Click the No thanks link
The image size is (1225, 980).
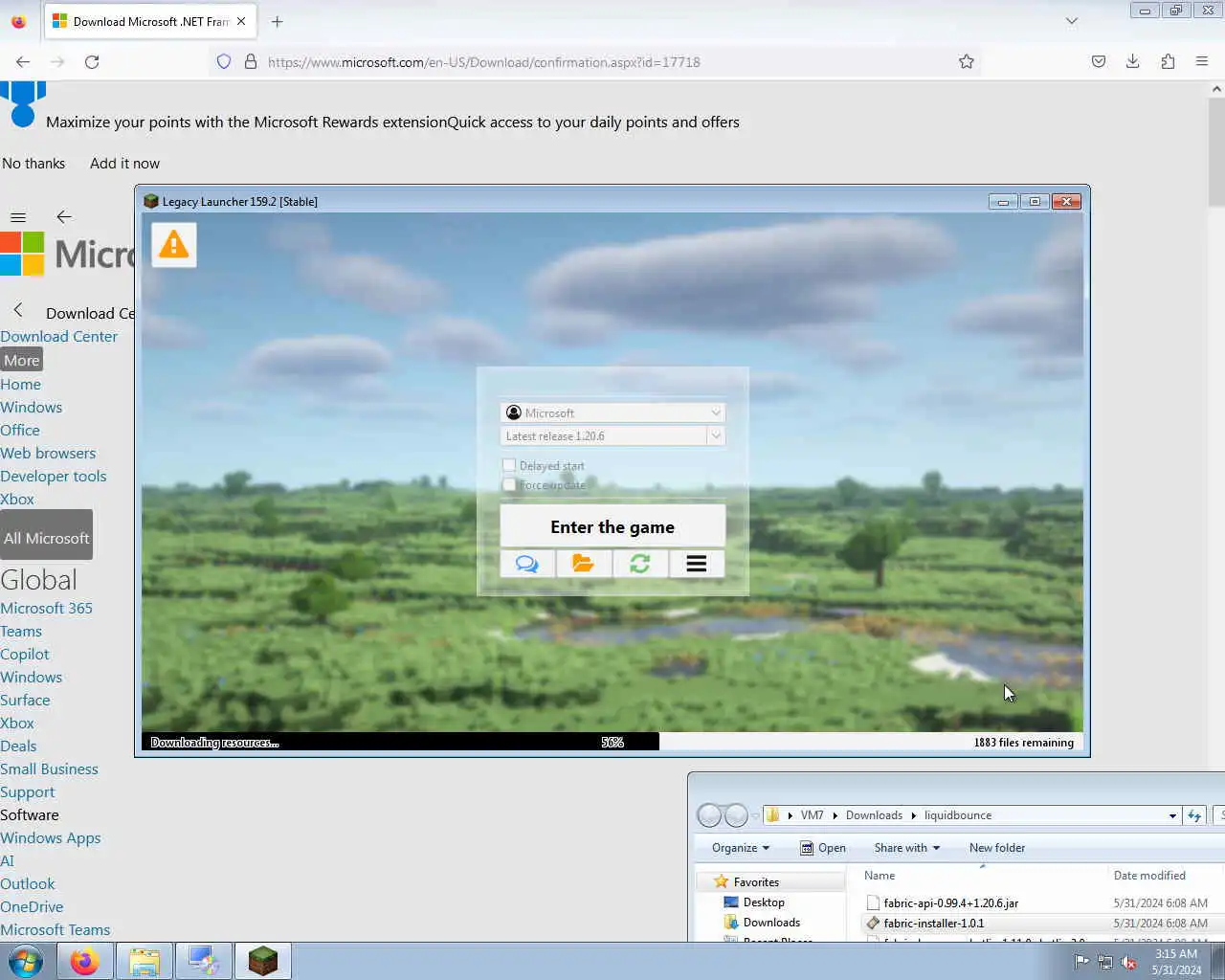tap(33, 164)
